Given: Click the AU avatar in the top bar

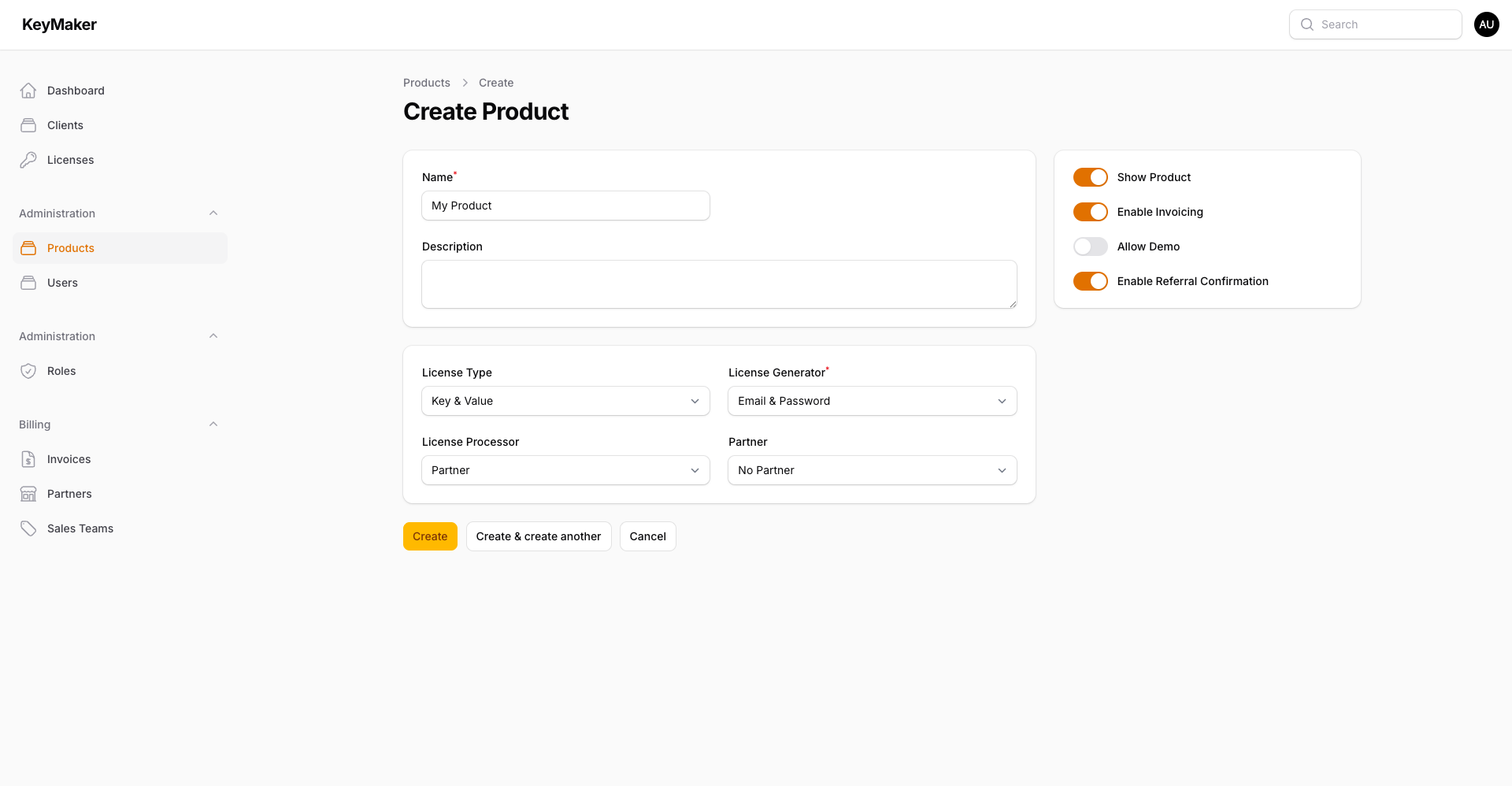Looking at the screenshot, I should click(x=1487, y=24).
